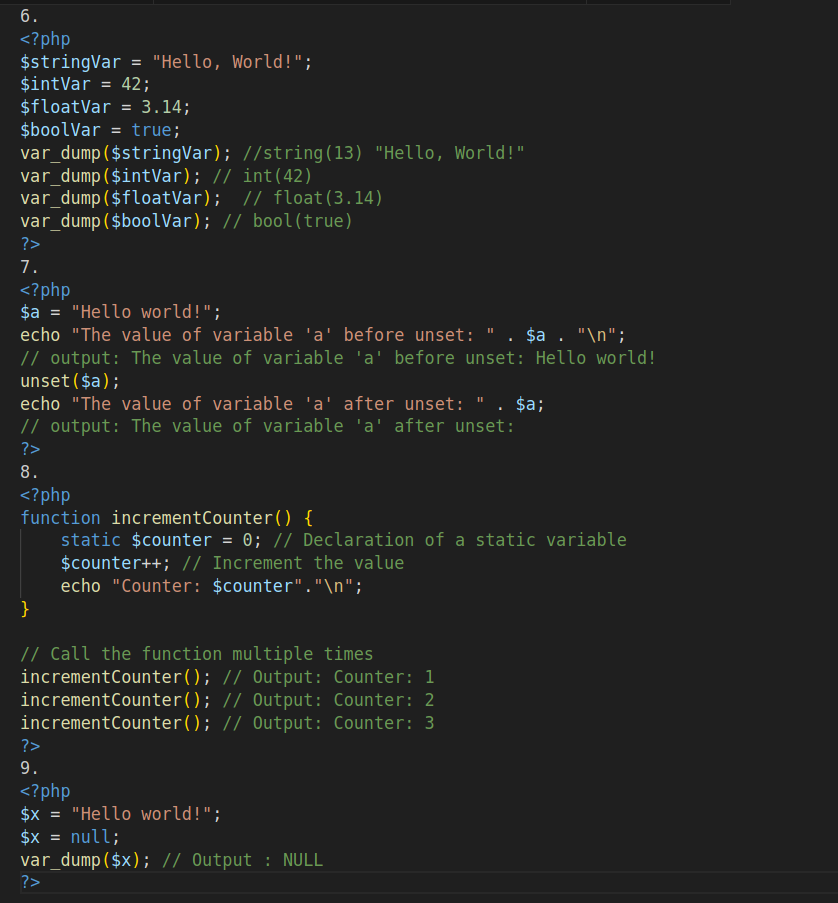Screen dimensions: 838x903
Task: Click '// Call the function multiple times' comment
Action: pos(196,654)
